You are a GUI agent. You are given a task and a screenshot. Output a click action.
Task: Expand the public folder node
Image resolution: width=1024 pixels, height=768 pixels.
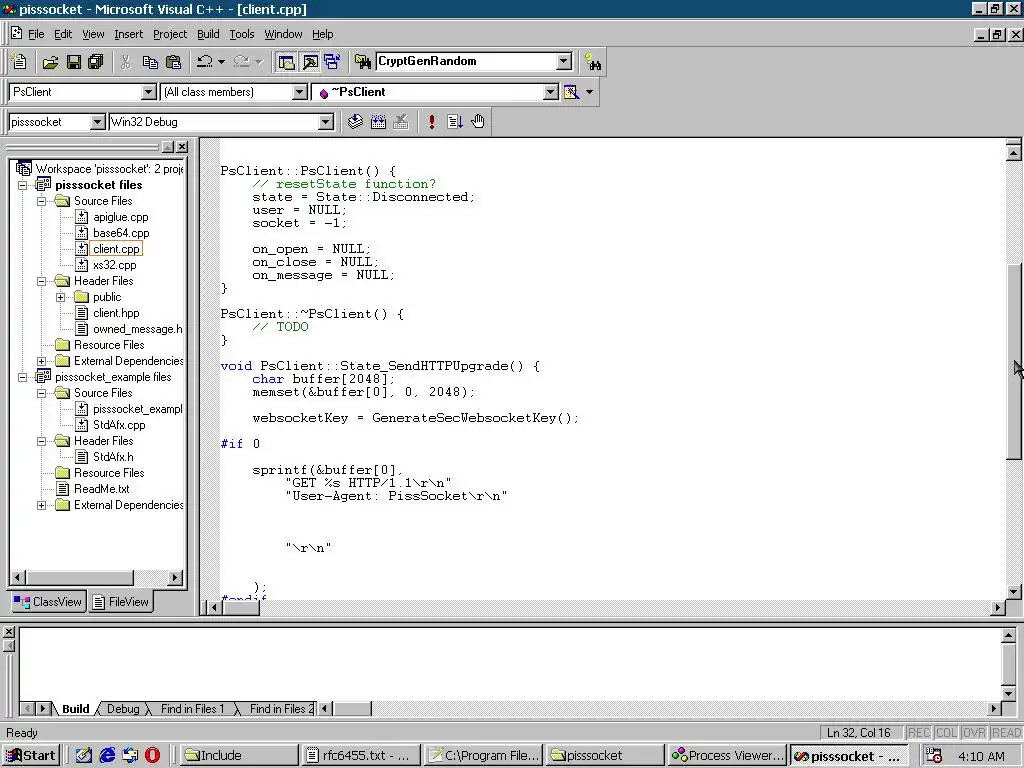(61, 297)
